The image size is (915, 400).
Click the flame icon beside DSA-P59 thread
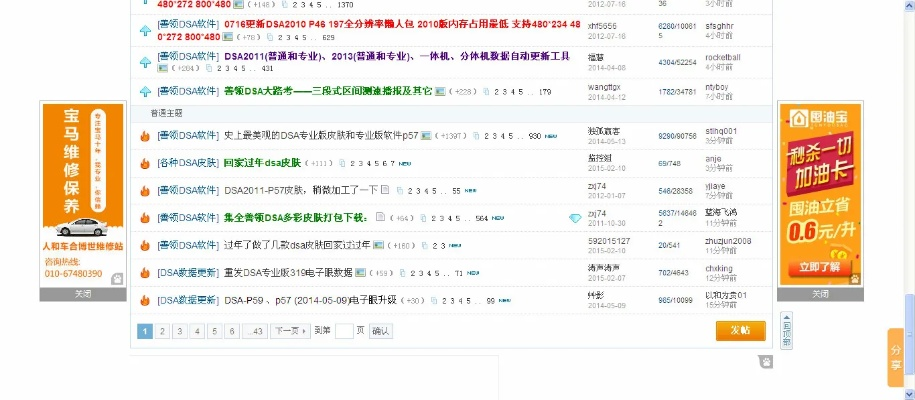click(x=145, y=300)
